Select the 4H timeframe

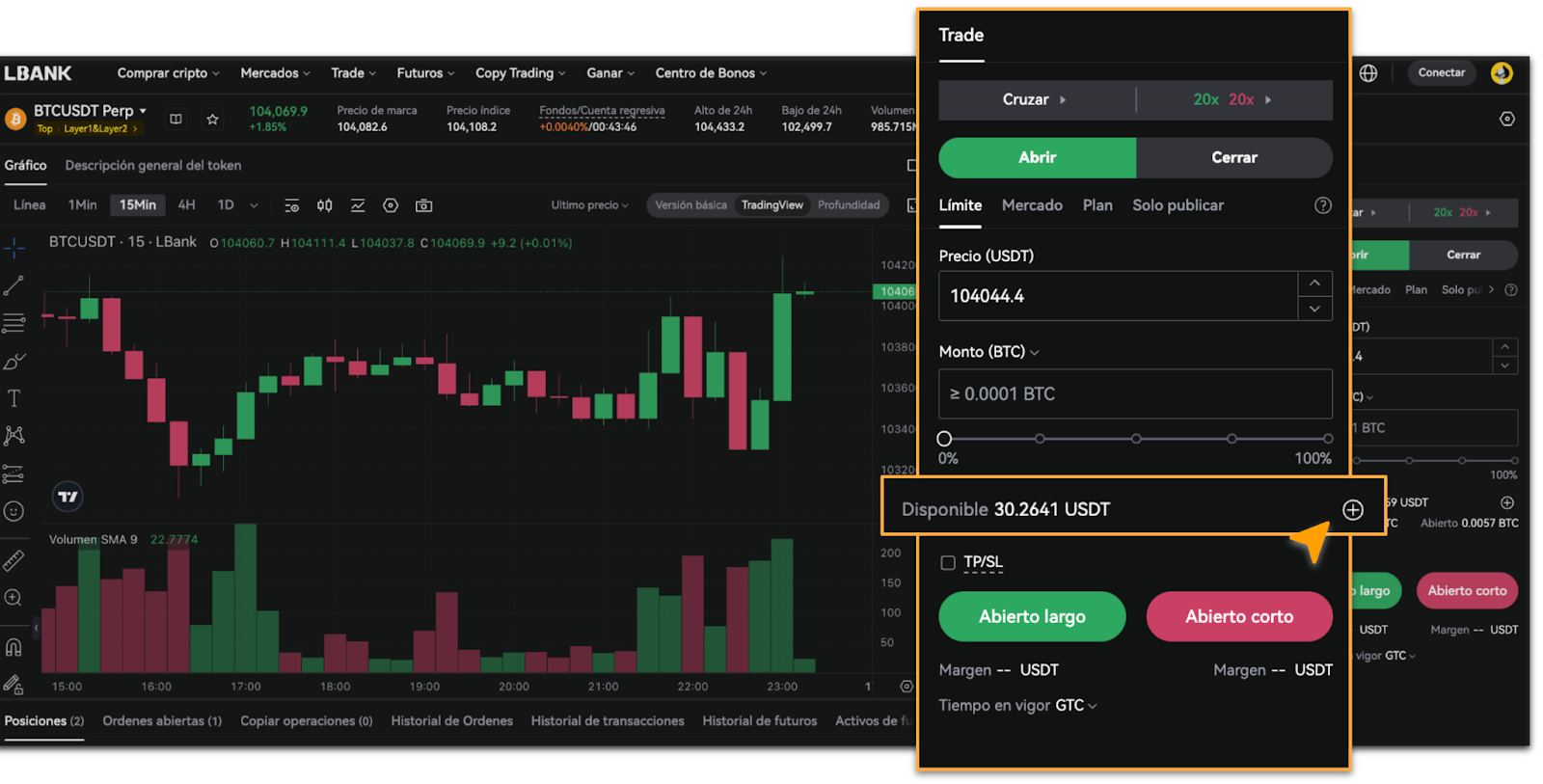[187, 205]
